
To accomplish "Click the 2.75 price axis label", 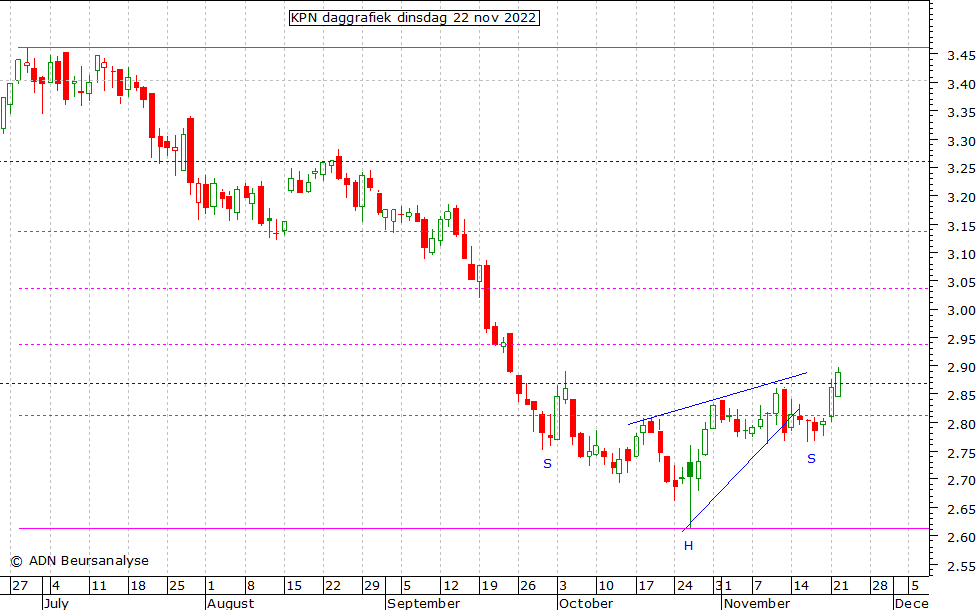I will pos(961,453).
